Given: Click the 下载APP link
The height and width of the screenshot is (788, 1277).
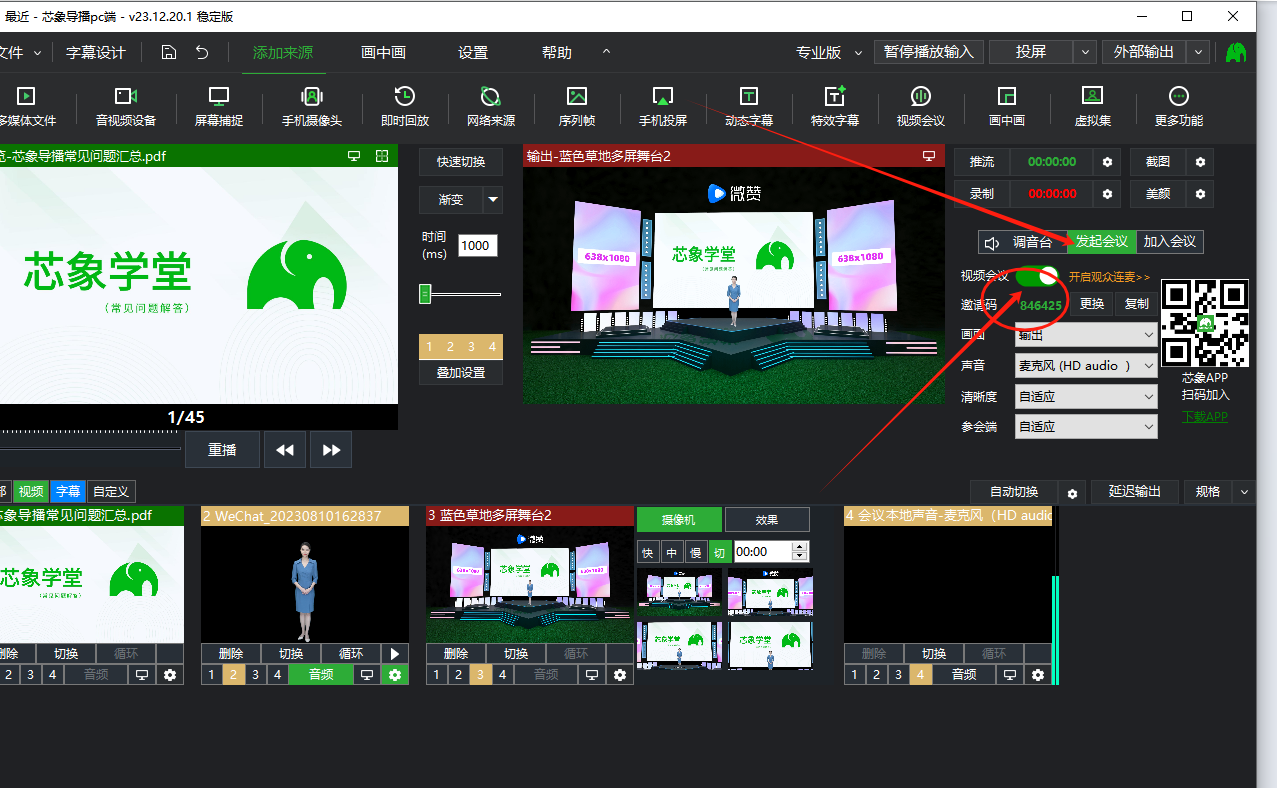Looking at the screenshot, I should [1204, 417].
